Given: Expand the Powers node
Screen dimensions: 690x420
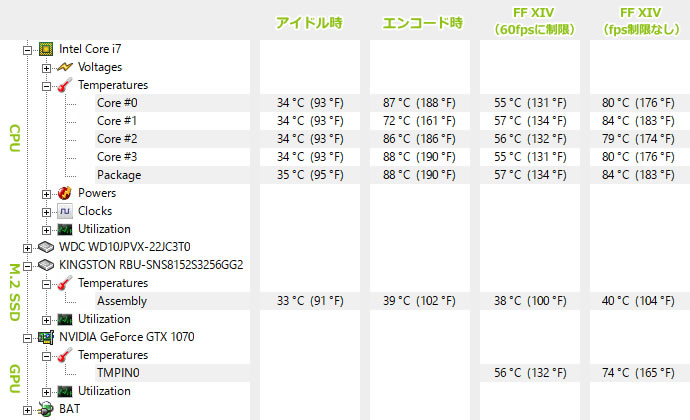Looking at the screenshot, I should 46,194.
